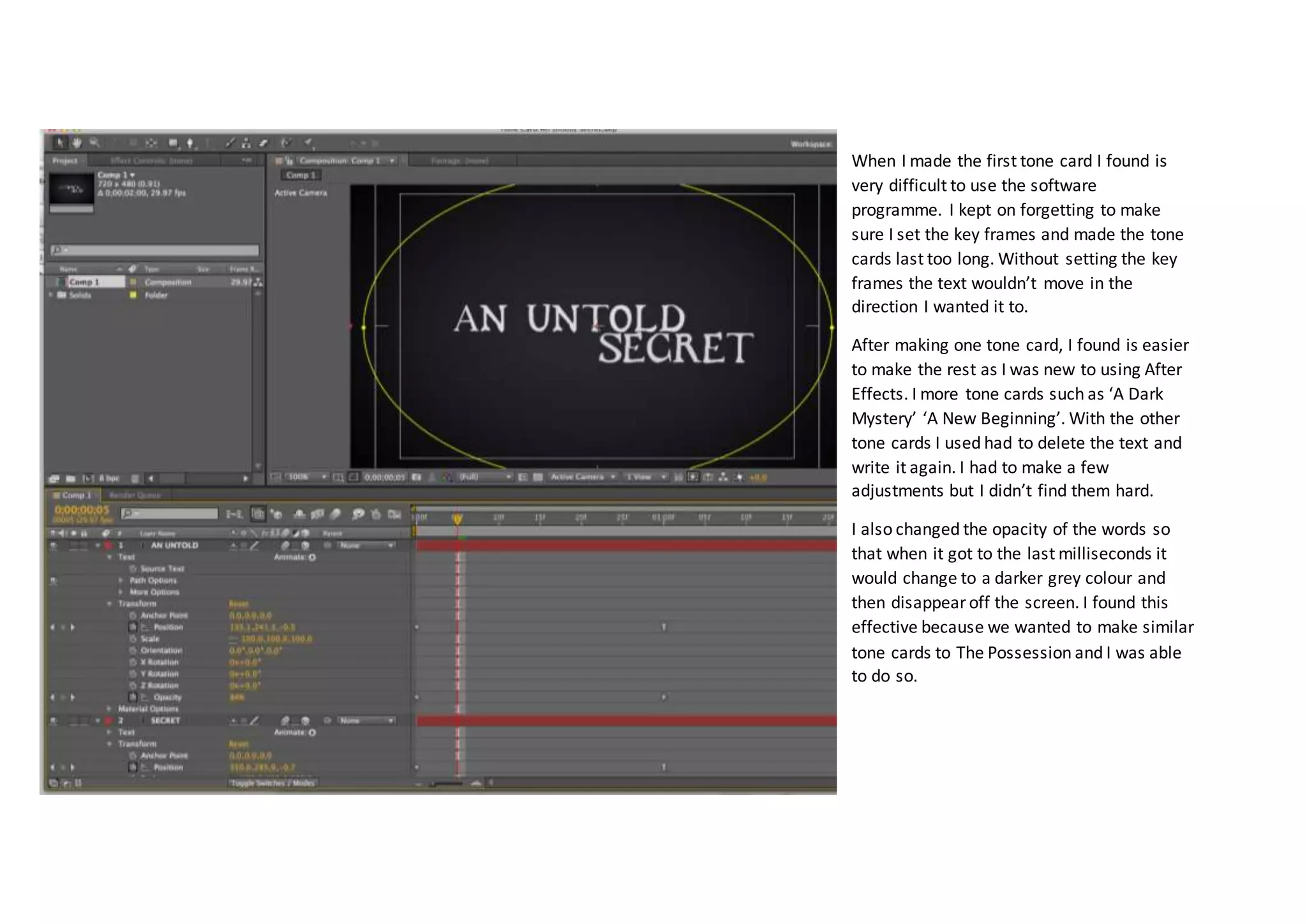Toggle visibility of AN UNTOLD layer
This screenshot has width=1307, height=924.
[x=54, y=546]
